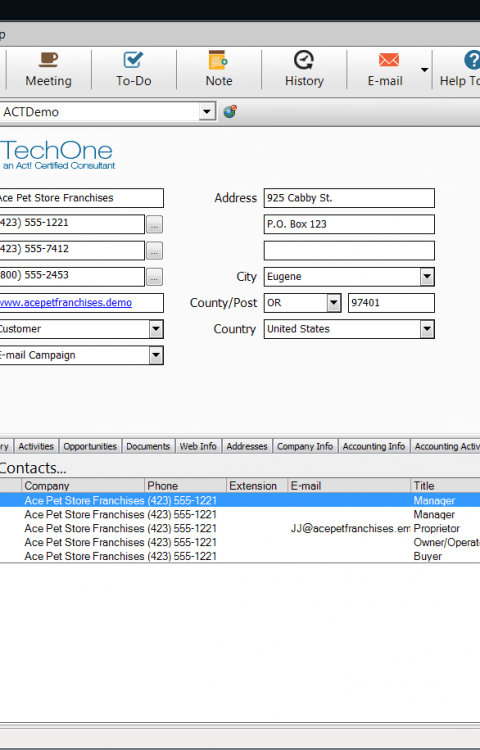480x750 pixels.
Task: Open the E-mail button dropdown arrow
Action: point(424,70)
